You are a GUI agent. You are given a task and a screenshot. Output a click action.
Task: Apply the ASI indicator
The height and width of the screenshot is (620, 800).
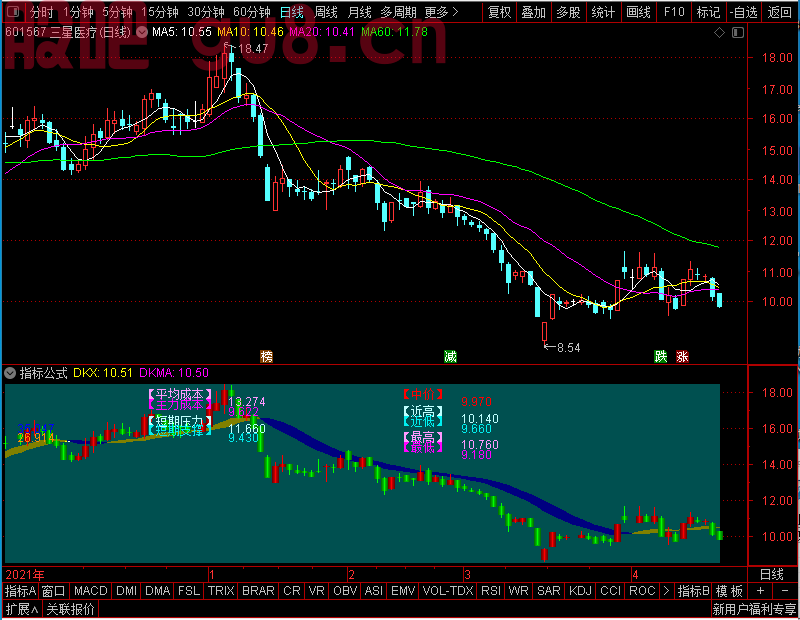coord(373,590)
